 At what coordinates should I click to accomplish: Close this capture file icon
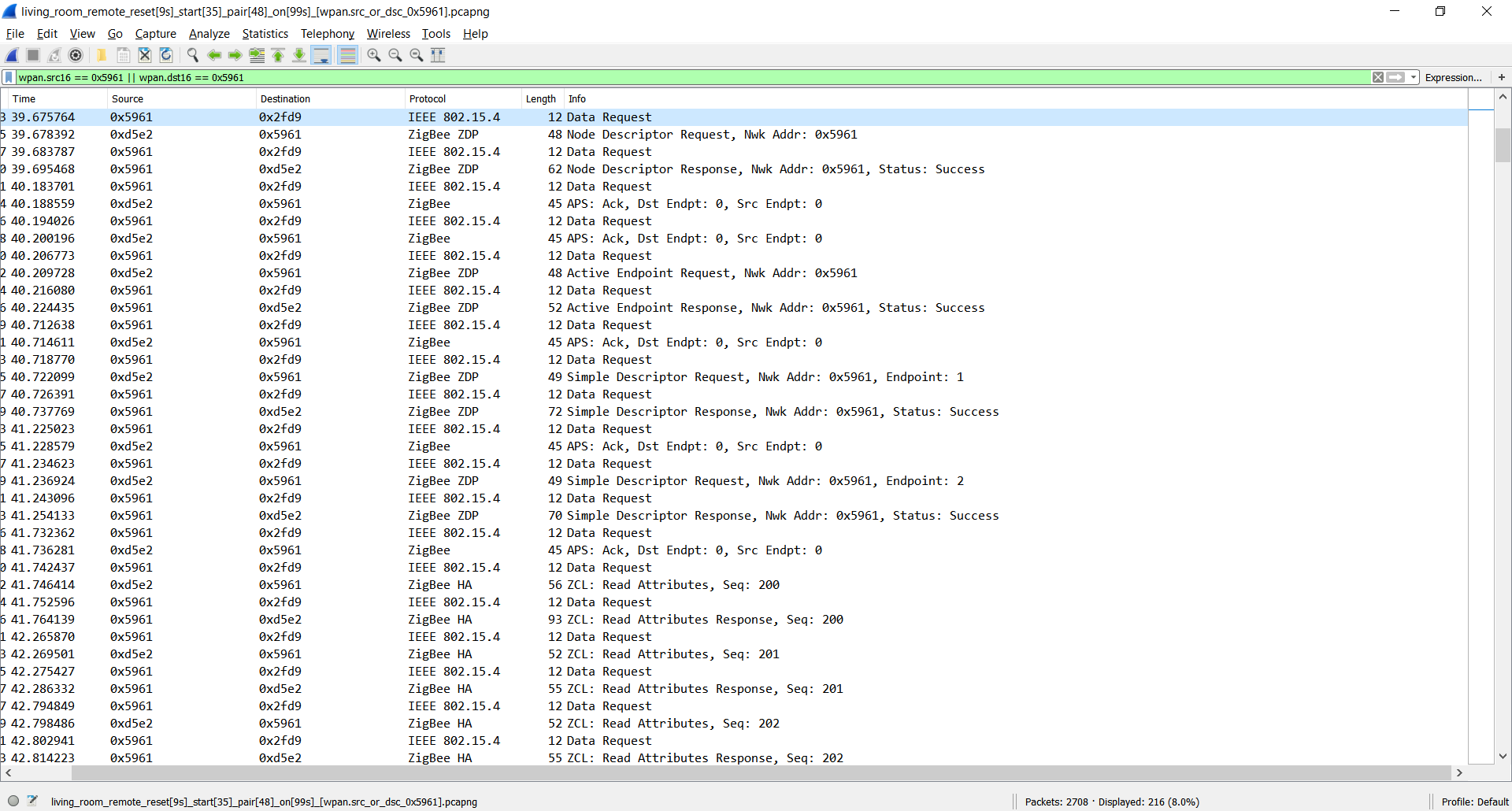[145, 55]
